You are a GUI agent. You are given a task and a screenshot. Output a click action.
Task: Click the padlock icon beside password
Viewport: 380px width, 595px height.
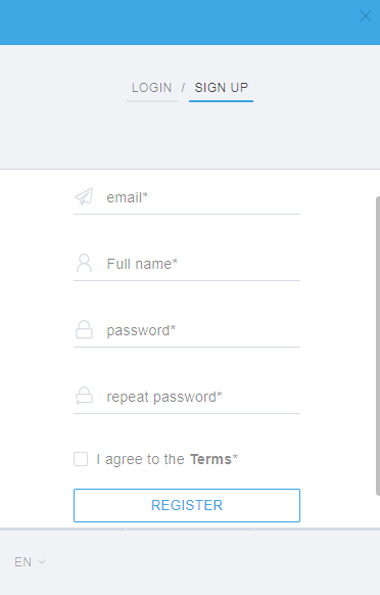(x=84, y=329)
